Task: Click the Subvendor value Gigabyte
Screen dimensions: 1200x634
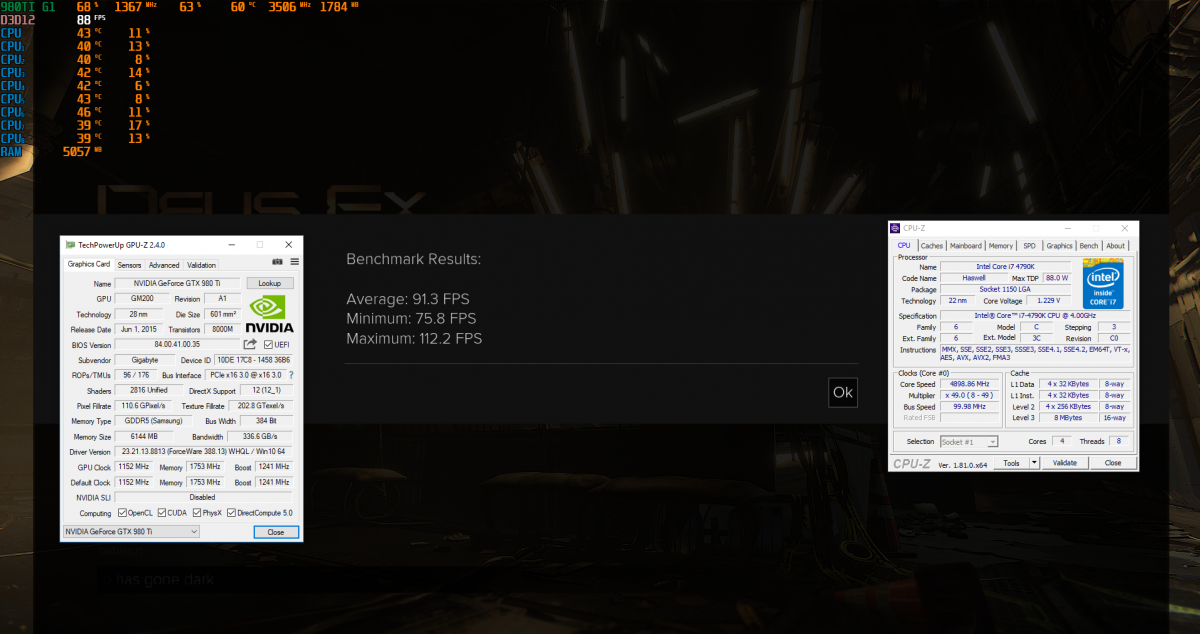Action: (143, 360)
